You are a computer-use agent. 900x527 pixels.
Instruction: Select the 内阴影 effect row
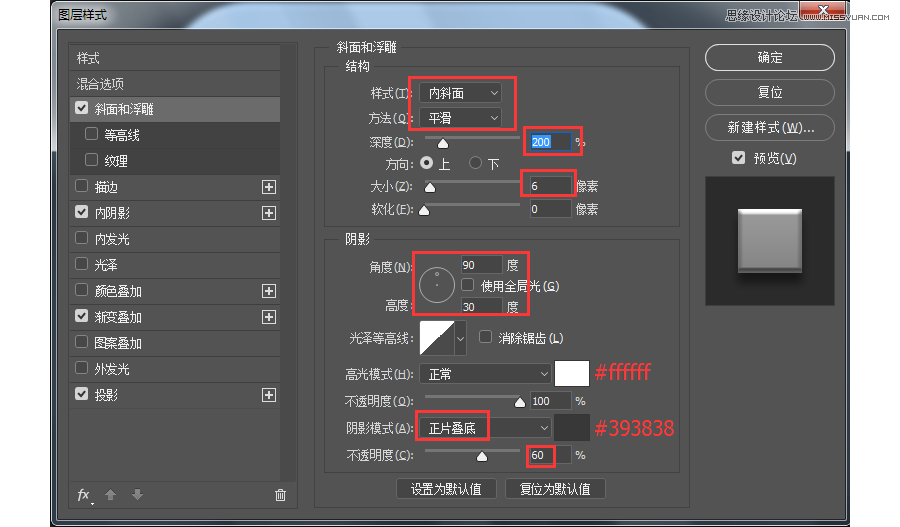(x=174, y=213)
